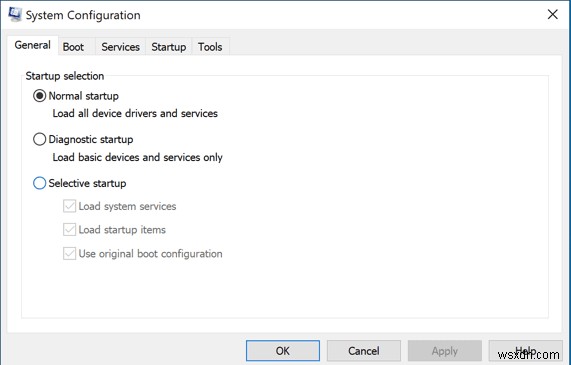571x365 pixels.
Task: Click the 'Load basic devices and services only' text
Action: pyautogui.click(x=138, y=157)
